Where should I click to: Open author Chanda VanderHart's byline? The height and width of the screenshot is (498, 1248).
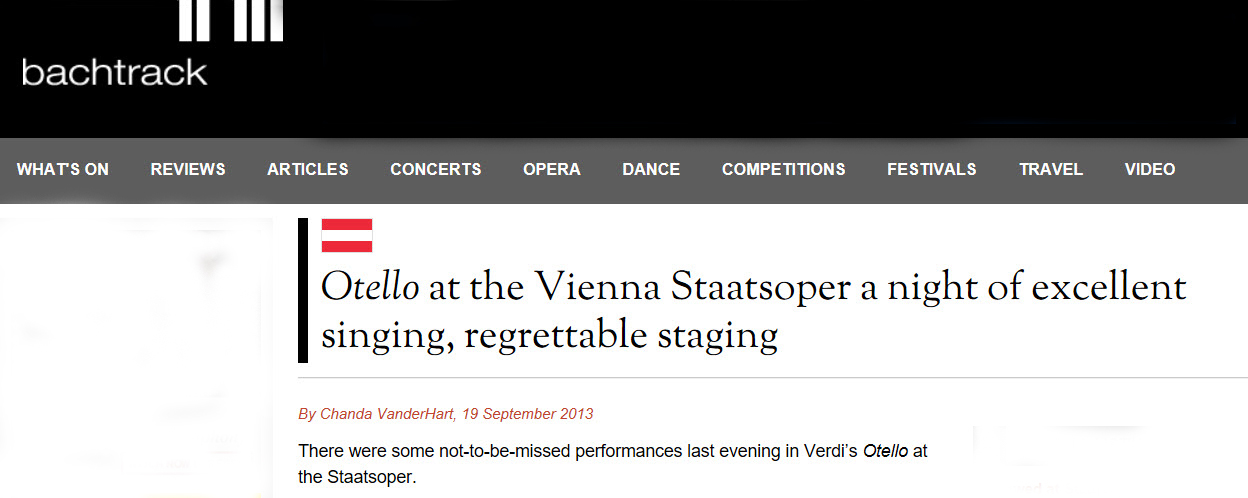386,413
